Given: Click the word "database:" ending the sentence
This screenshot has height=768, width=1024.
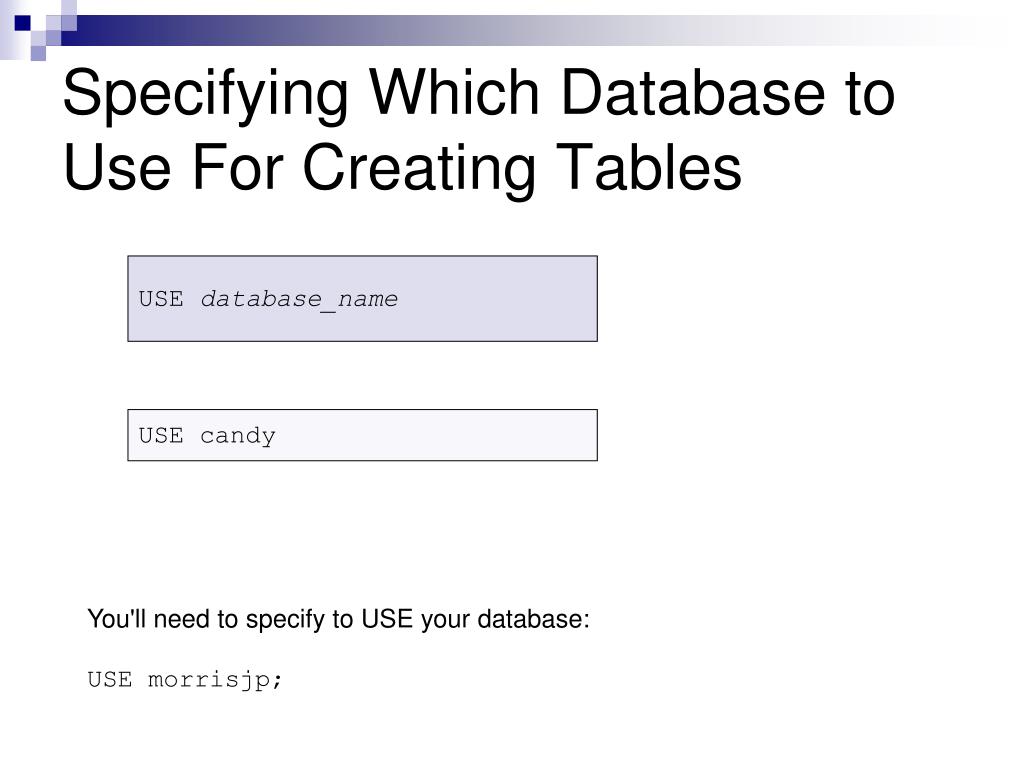Looking at the screenshot, I should coord(534,619).
